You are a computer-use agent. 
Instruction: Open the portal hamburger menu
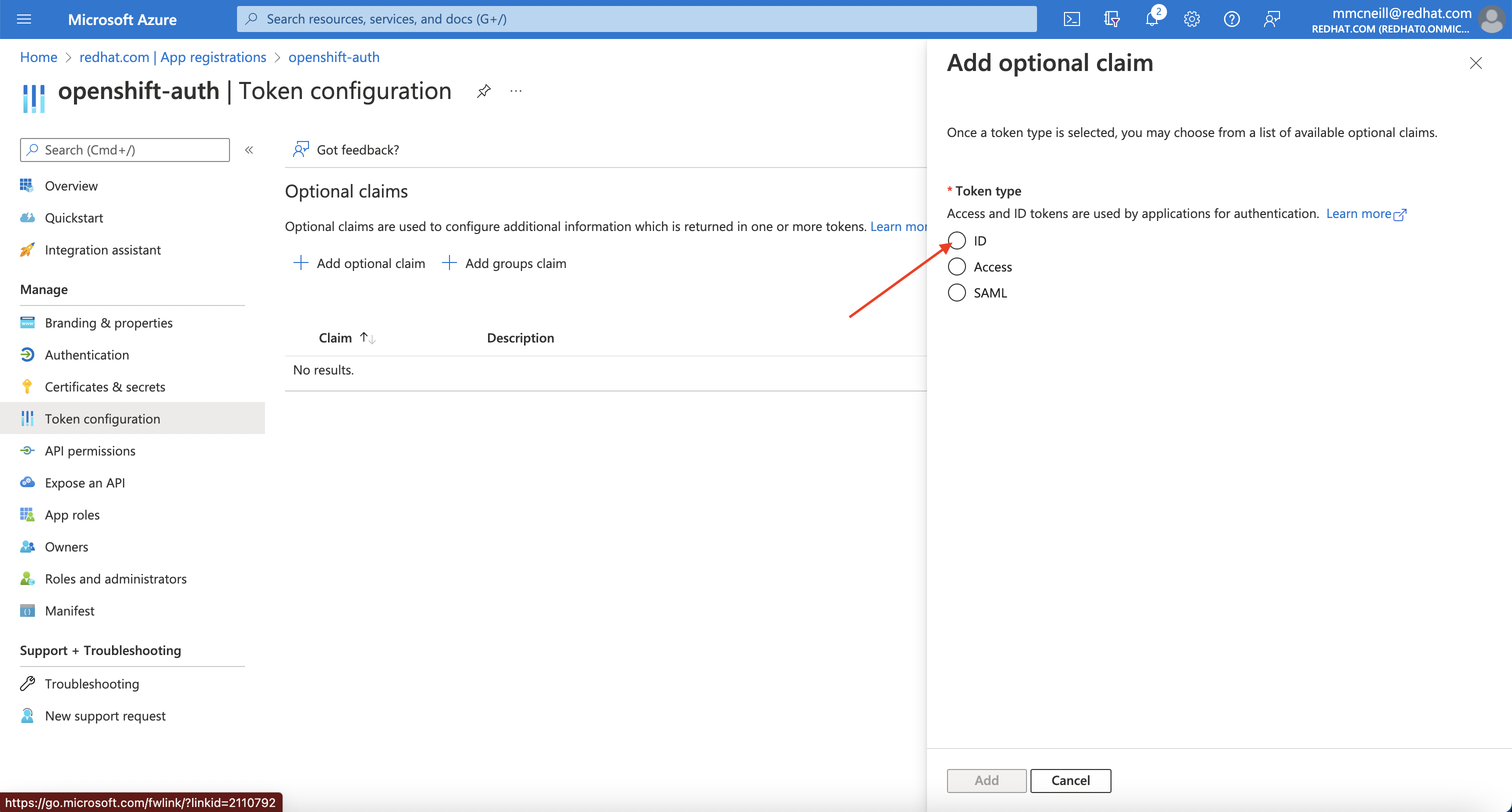click(x=24, y=19)
